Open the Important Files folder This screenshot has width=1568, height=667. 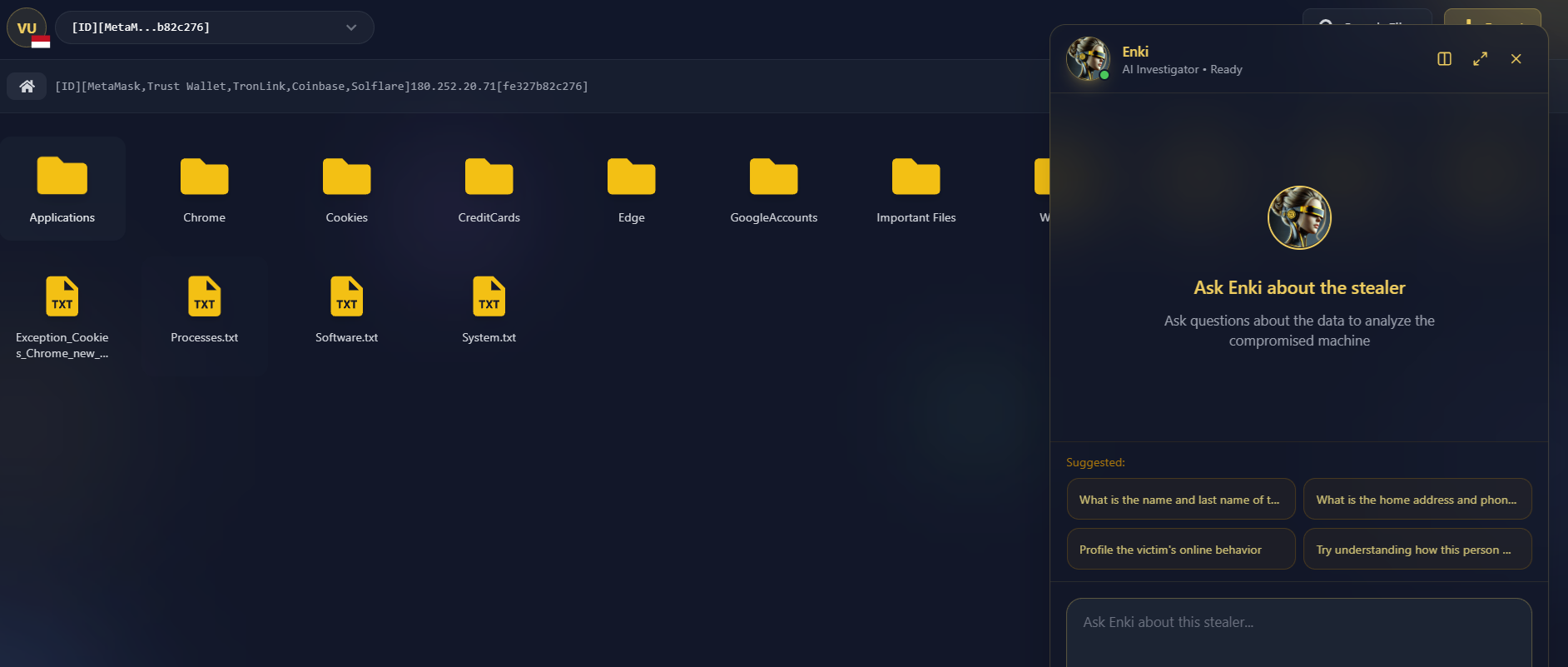point(916,189)
